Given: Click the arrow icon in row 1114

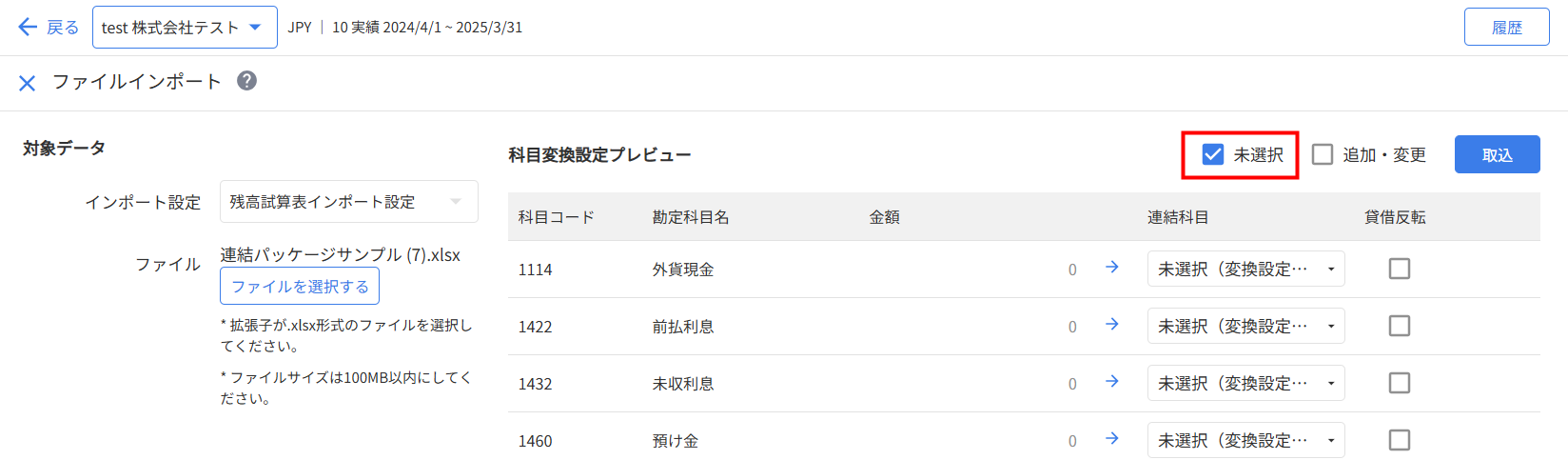Looking at the screenshot, I should pyautogui.click(x=1111, y=268).
